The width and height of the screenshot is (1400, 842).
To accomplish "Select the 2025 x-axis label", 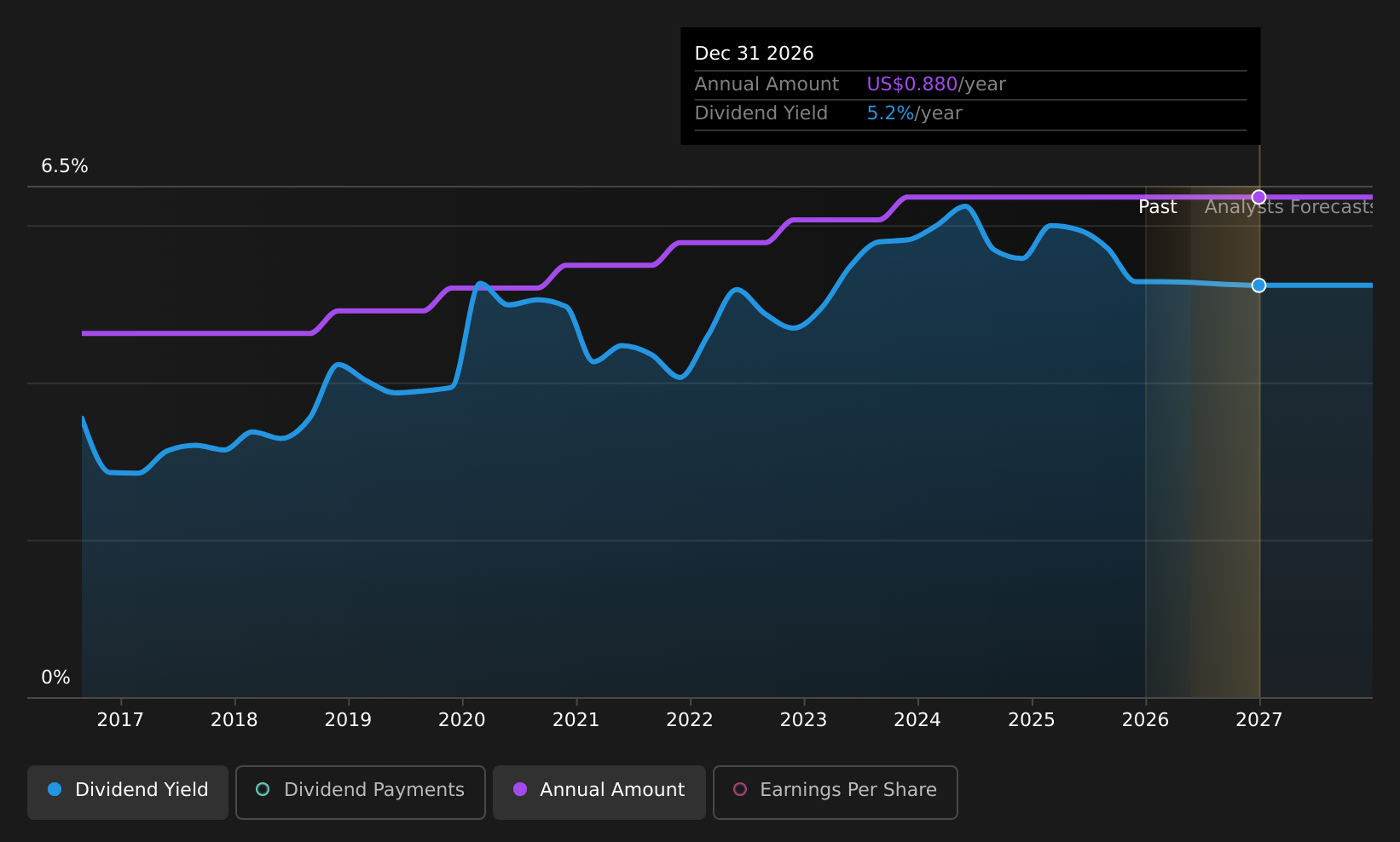I will click(1032, 720).
